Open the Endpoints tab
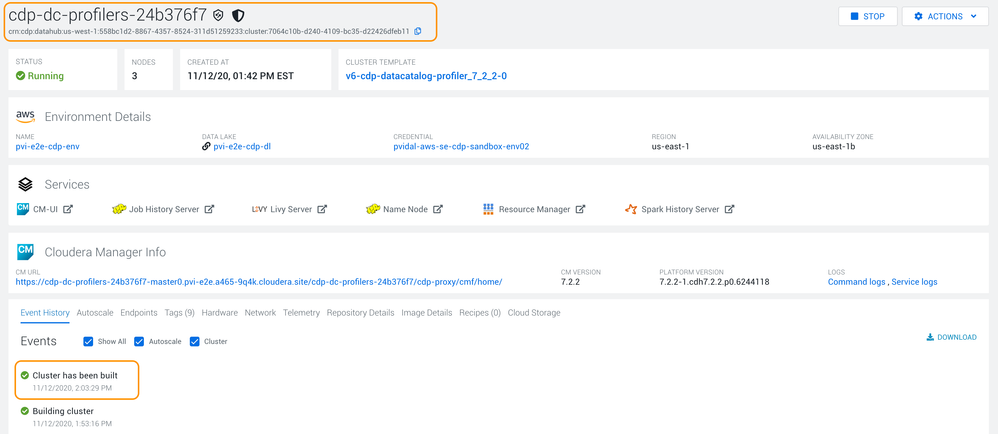 tap(138, 313)
